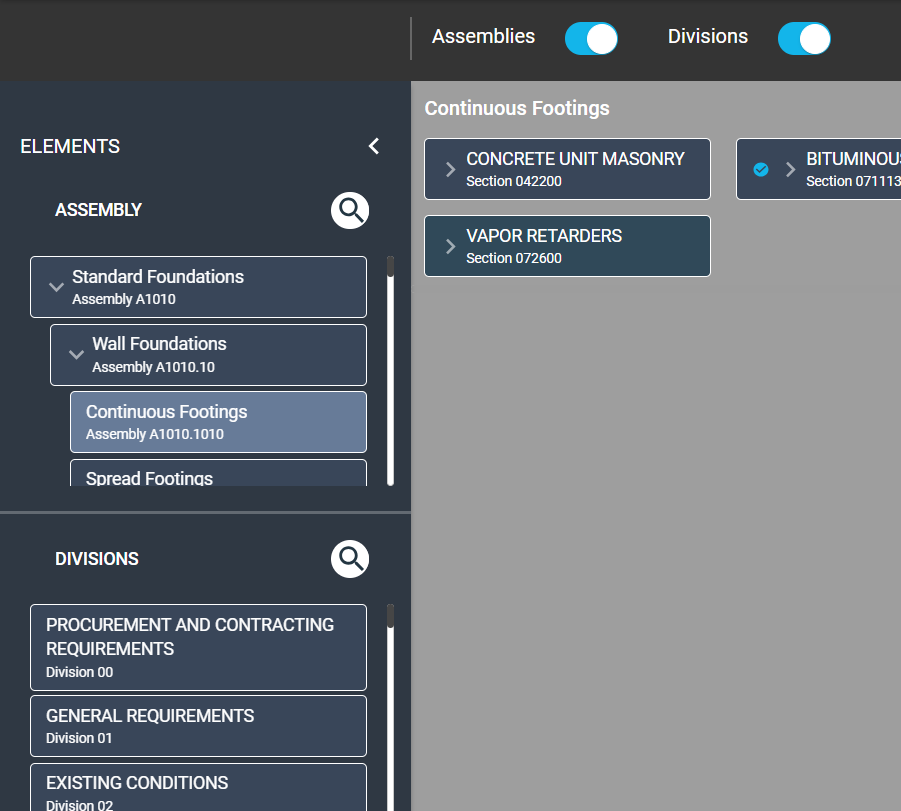This screenshot has width=901, height=811.
Task: Expand the Concrete Unit Masonry section
Action: point(451,169)
